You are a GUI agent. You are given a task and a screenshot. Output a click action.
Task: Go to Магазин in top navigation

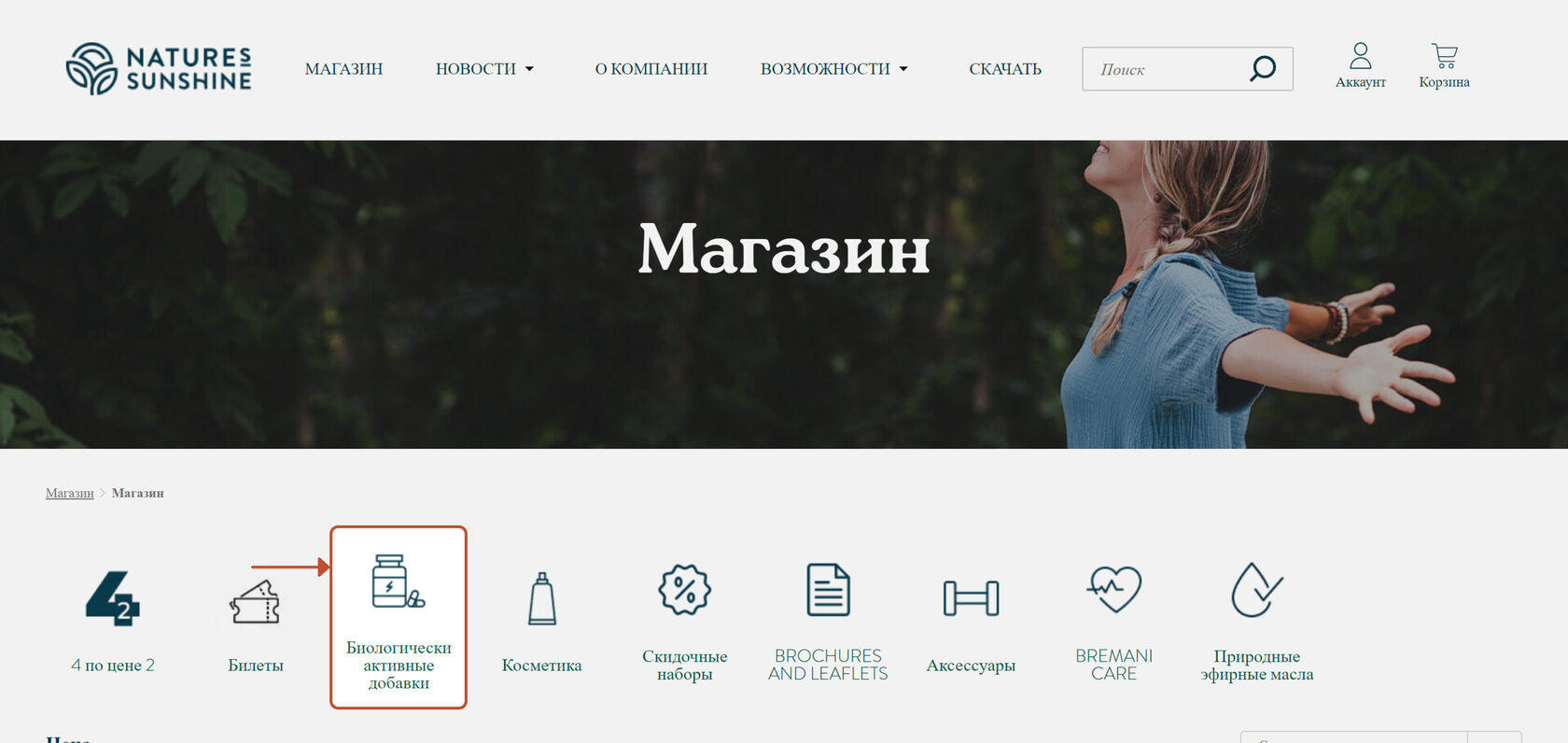coord(343,69)
